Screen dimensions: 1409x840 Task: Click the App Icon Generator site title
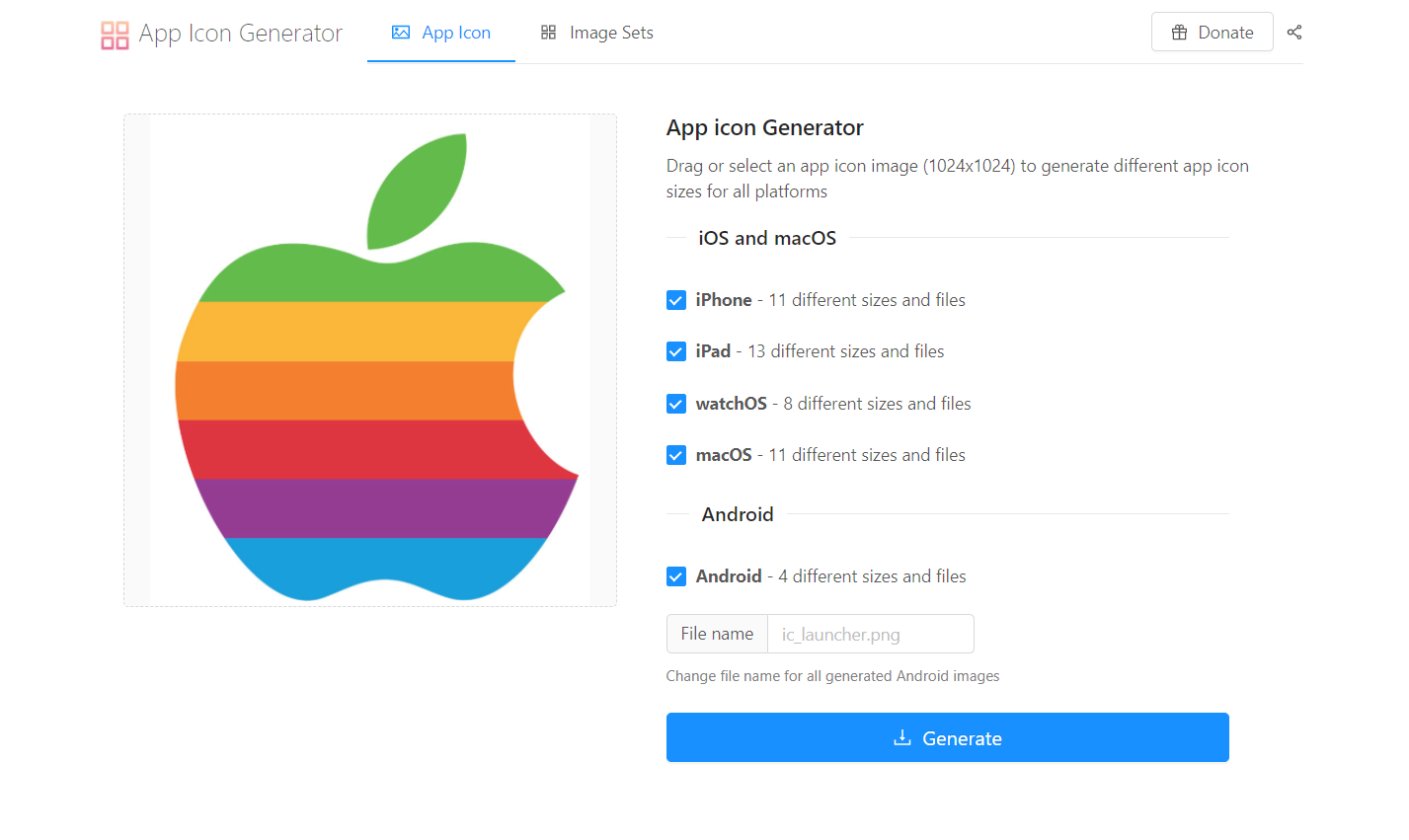click(x=241, y=34)
